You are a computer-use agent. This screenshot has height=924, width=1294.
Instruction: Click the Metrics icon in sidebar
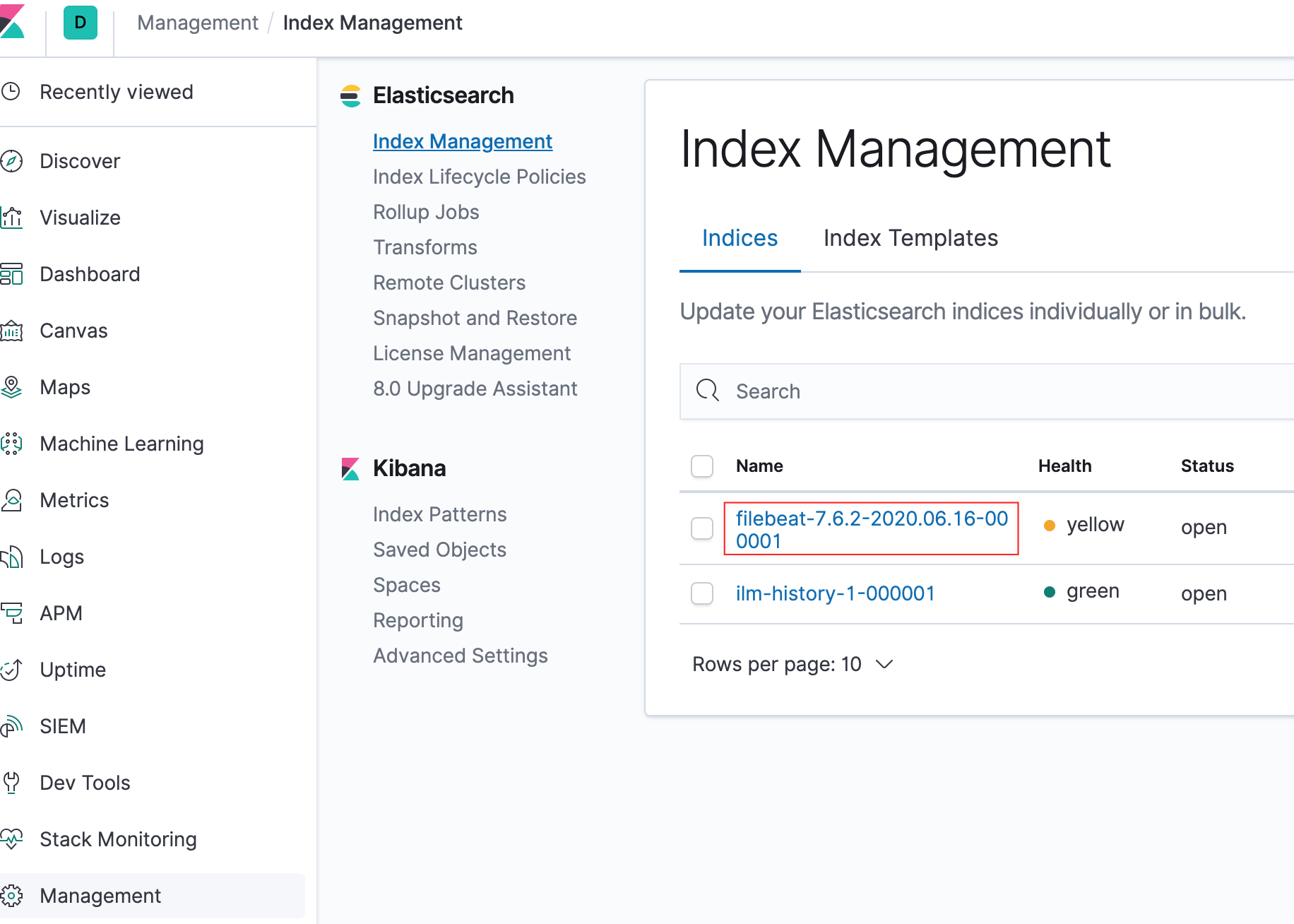(x=11, y=500)
